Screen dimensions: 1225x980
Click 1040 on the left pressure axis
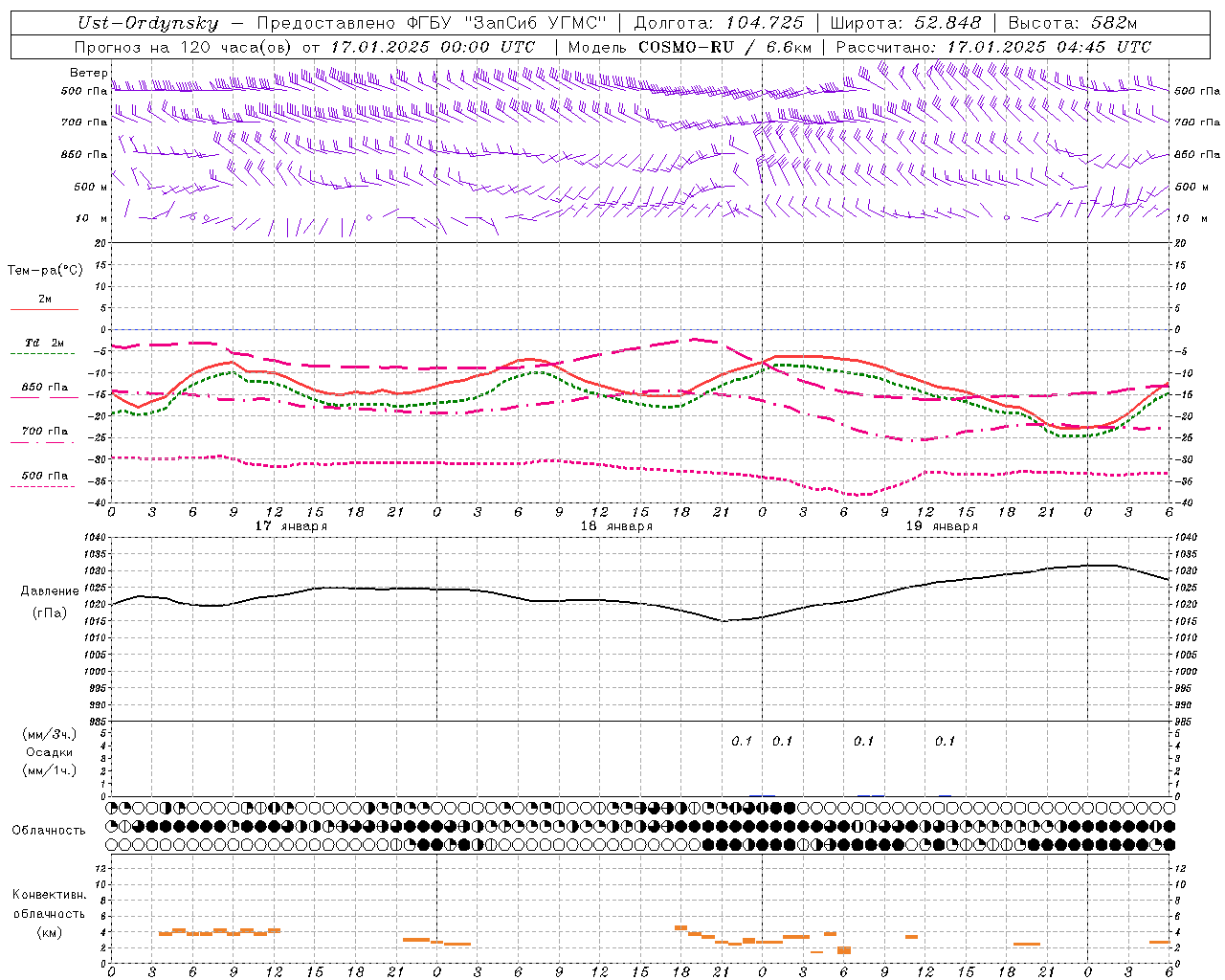97,538
